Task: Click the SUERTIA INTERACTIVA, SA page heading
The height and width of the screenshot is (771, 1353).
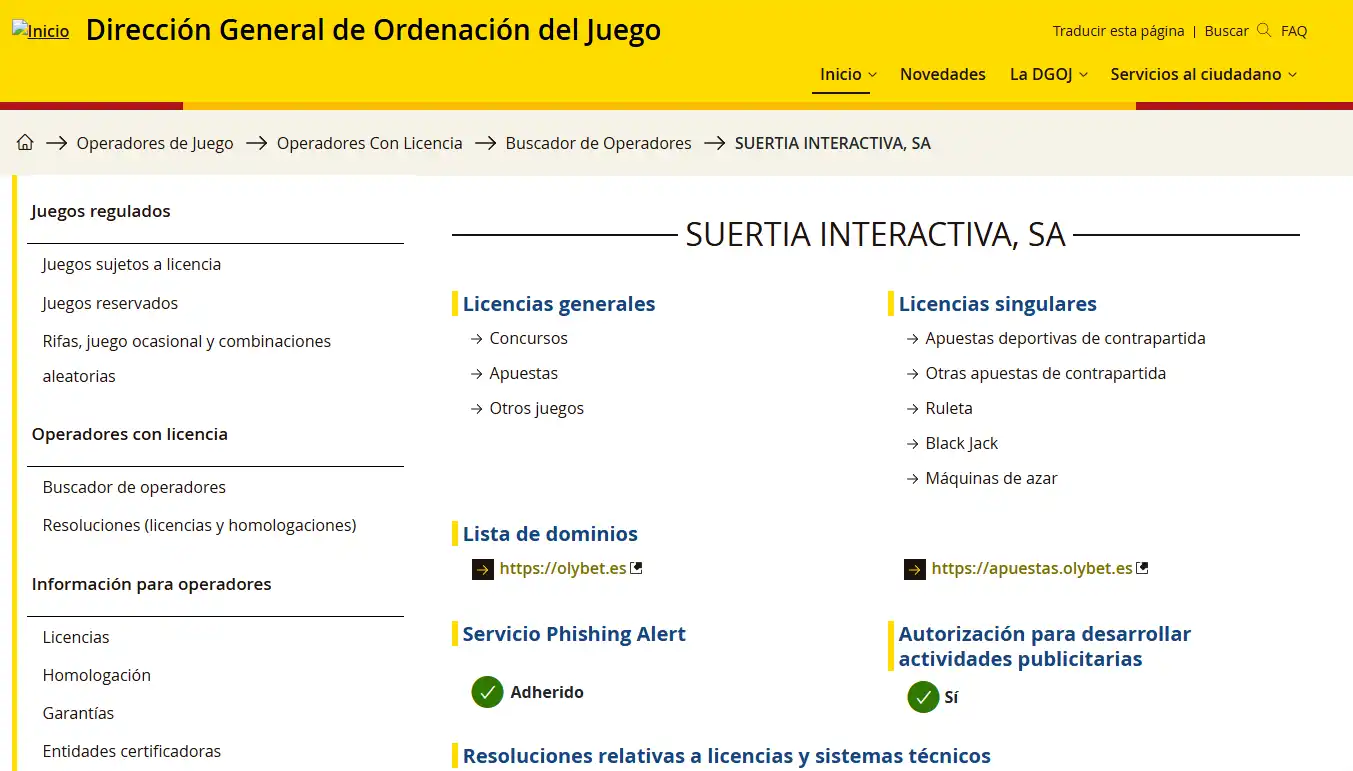Action: point(876,235)
